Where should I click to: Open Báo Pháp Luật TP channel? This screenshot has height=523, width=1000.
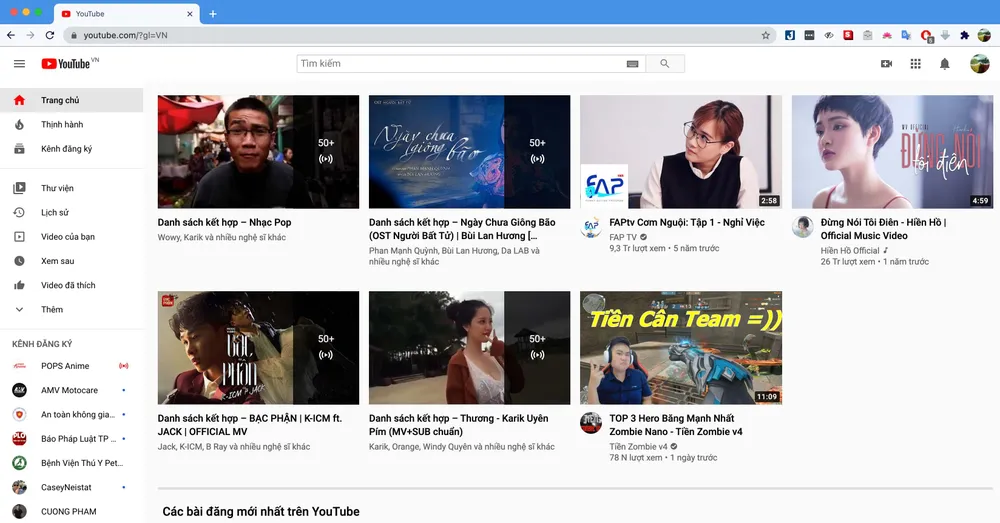(71, 439)
